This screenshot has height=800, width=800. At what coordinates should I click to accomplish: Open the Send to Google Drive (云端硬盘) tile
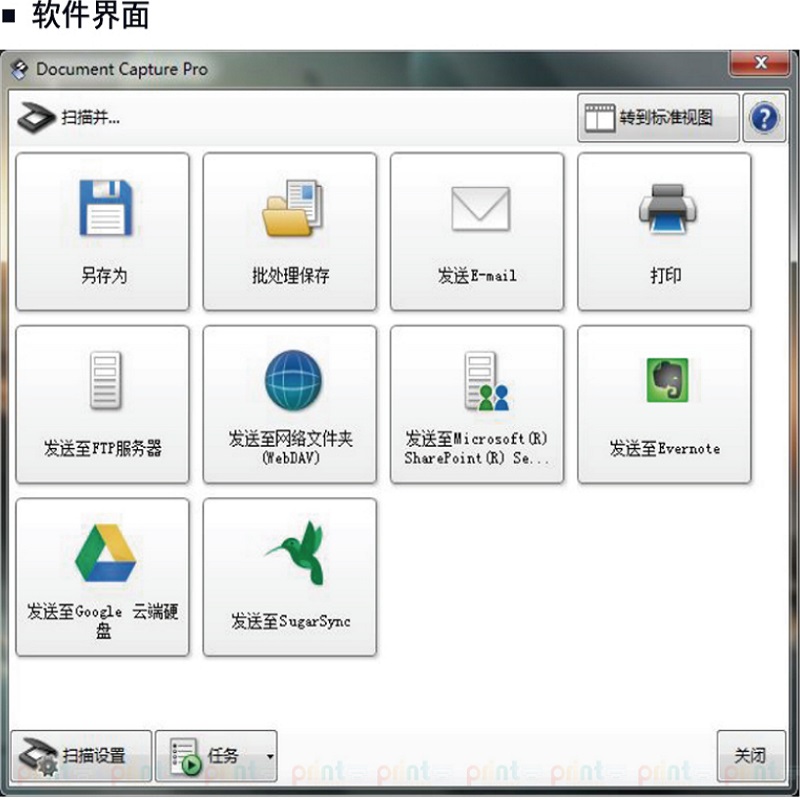(103, 578)
